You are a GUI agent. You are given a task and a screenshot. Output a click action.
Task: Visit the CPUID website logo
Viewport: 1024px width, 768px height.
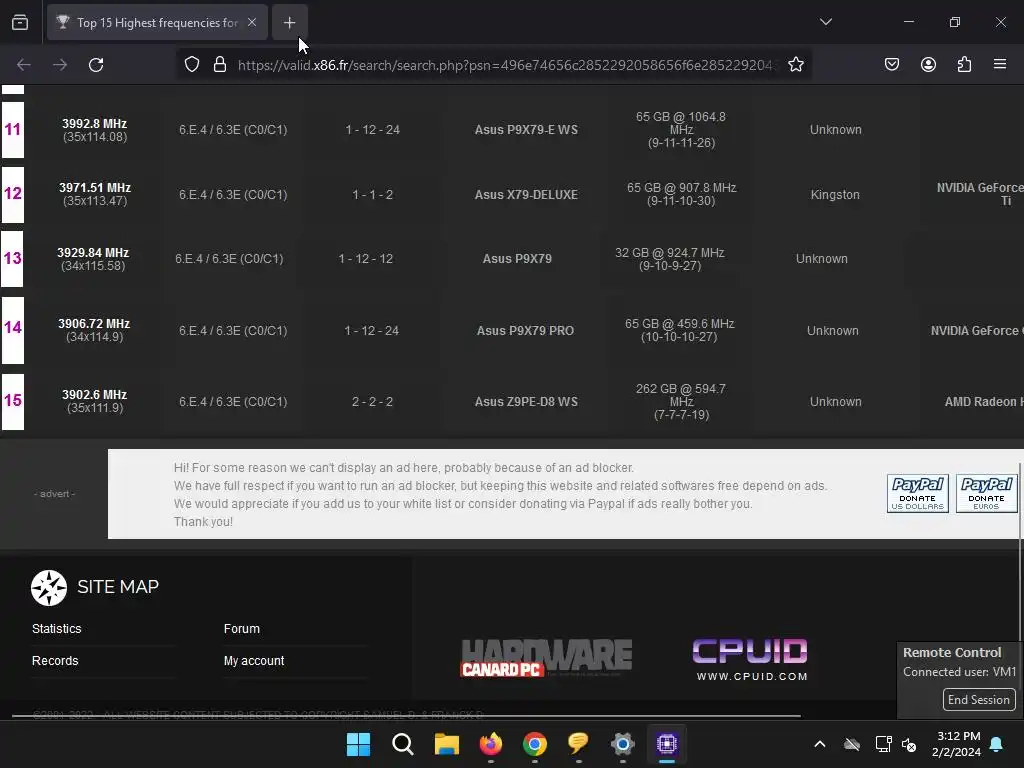tap(750, 660)
